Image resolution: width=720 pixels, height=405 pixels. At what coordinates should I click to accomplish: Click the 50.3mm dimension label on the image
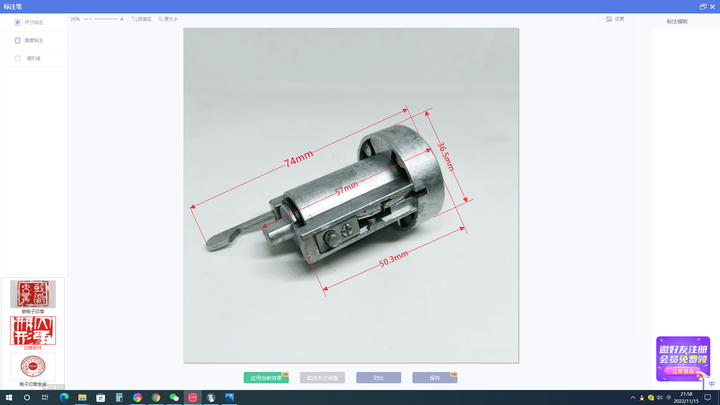[x=394, y=259]
